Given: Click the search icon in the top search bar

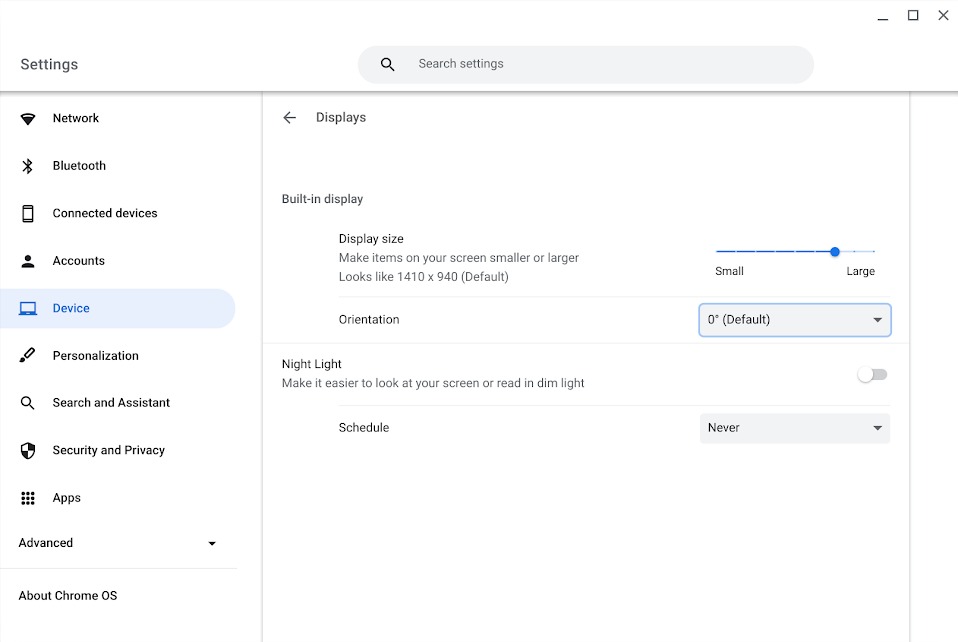Looking at the screenshot, I should (387, 63).
